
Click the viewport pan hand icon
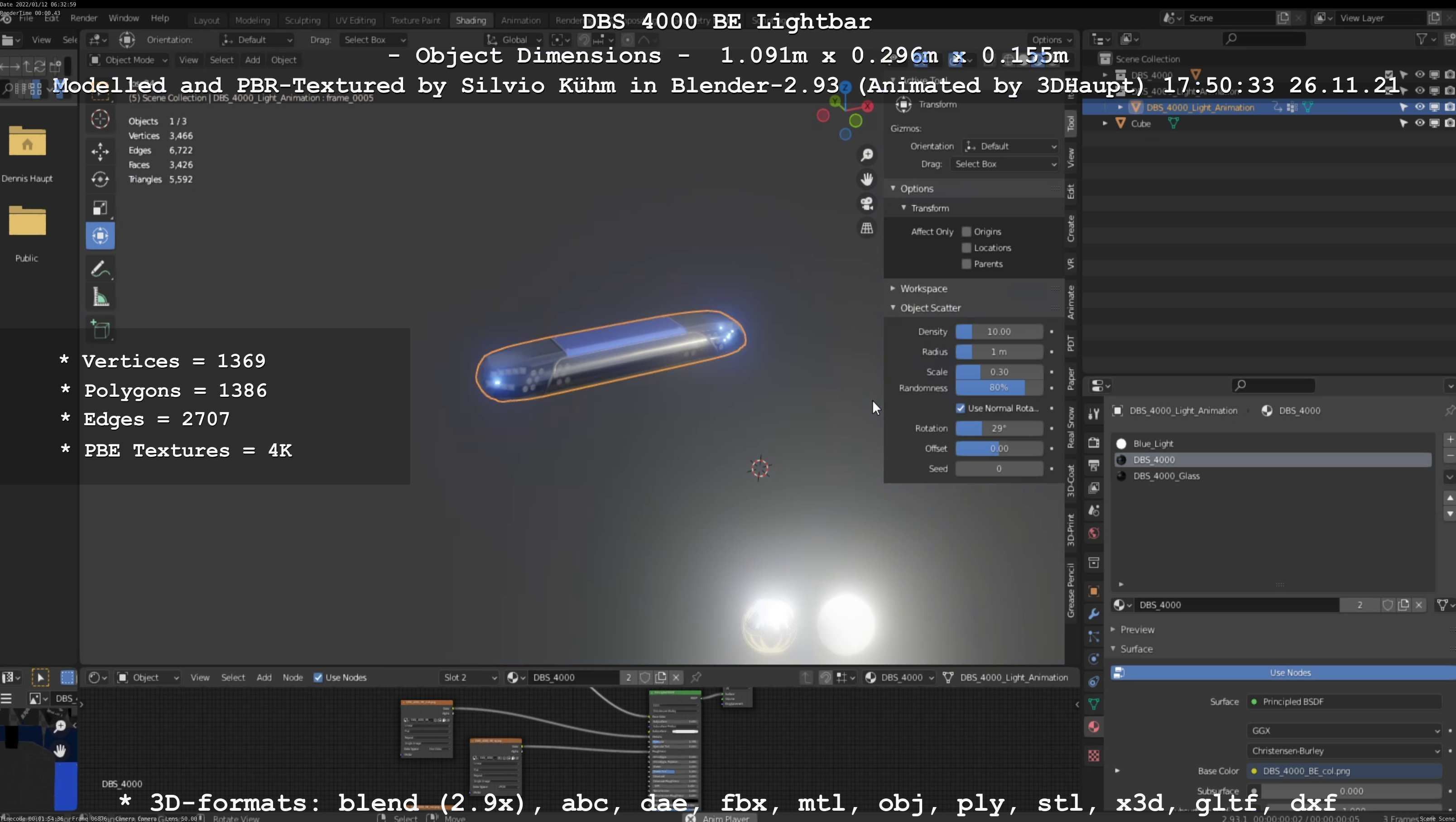coord(866,179)
